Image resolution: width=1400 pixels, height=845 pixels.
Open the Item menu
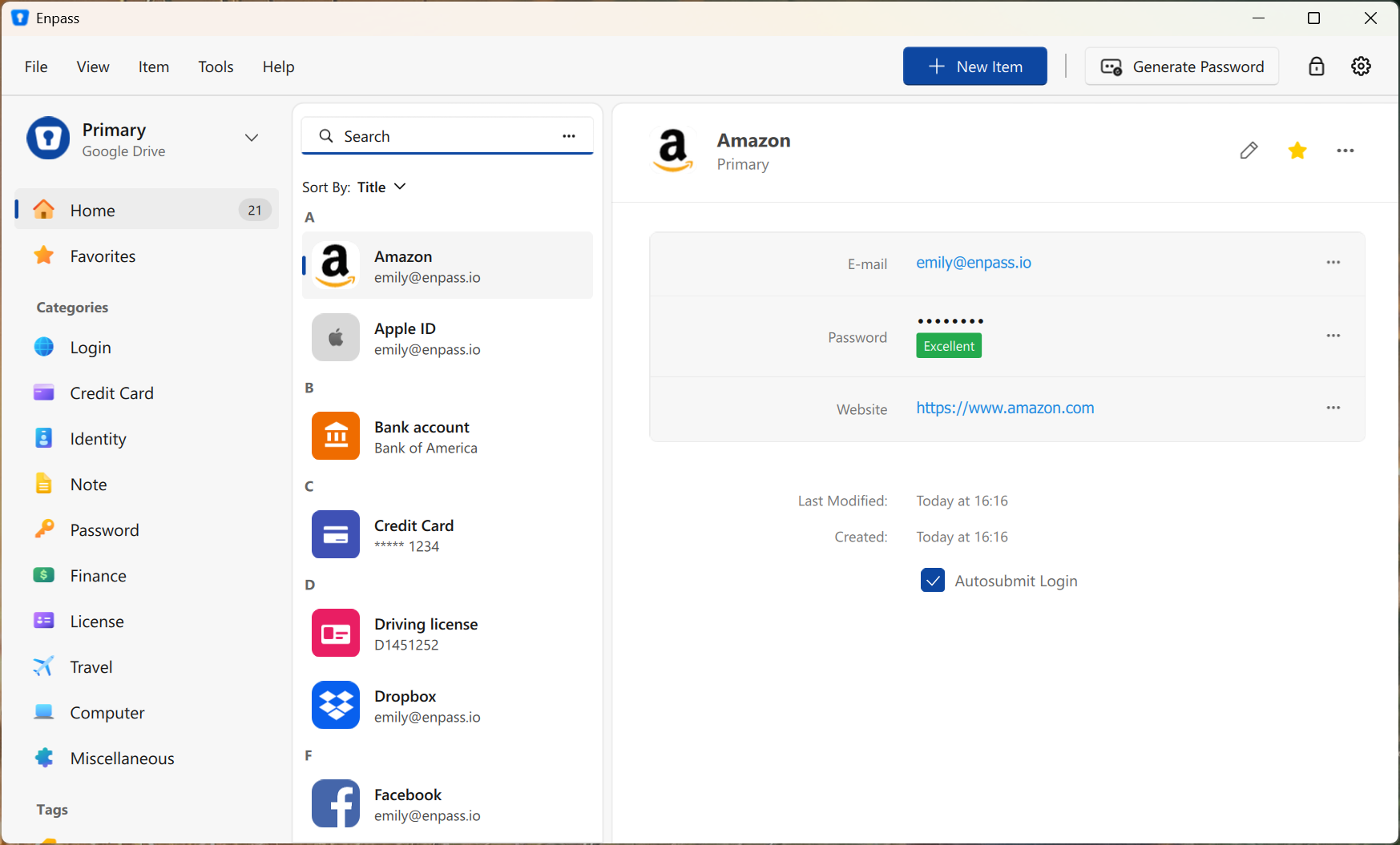(x=154, y=66)
